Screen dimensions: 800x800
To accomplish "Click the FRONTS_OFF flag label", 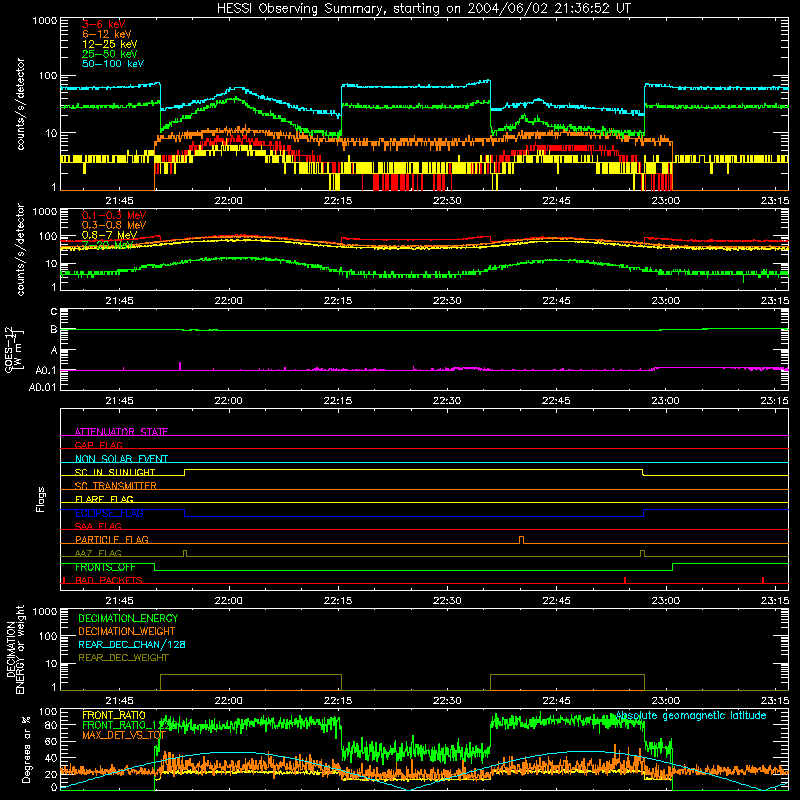I will pos(105,567).
